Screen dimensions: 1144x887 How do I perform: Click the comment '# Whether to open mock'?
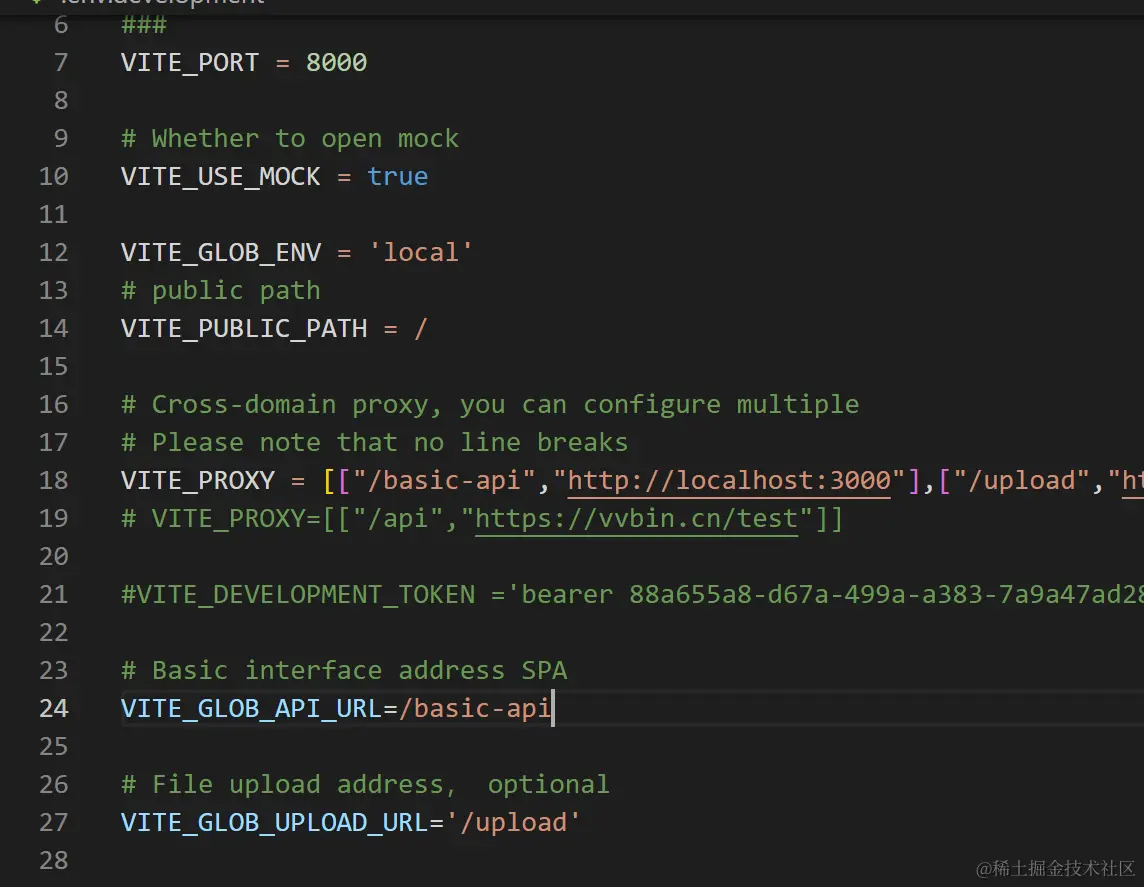click(x=290, y=139)
